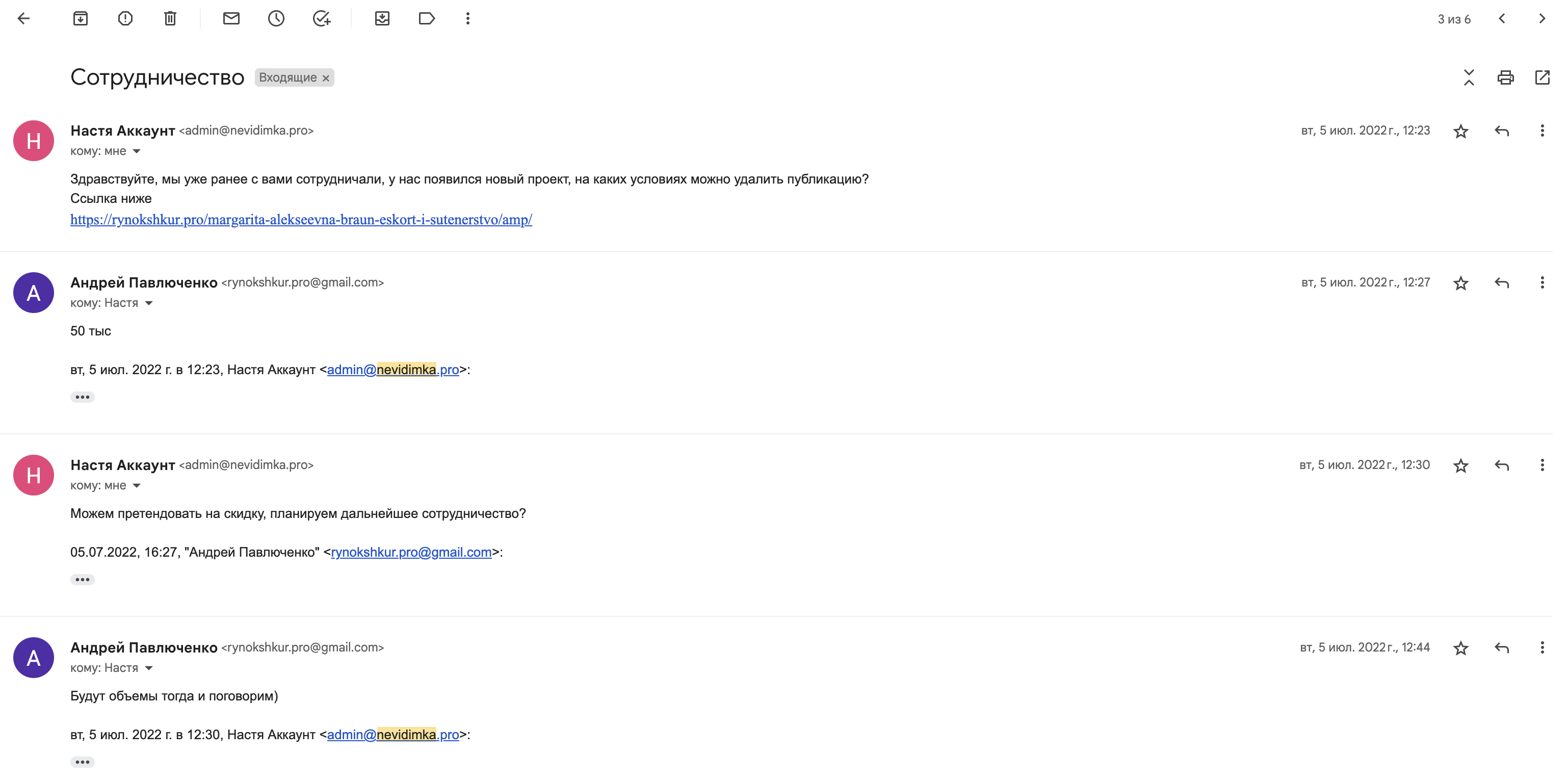Viewport: 1568px width, 782px height.
Task: Go to older conversation arrow
Action: click(x=1542, y=18)
